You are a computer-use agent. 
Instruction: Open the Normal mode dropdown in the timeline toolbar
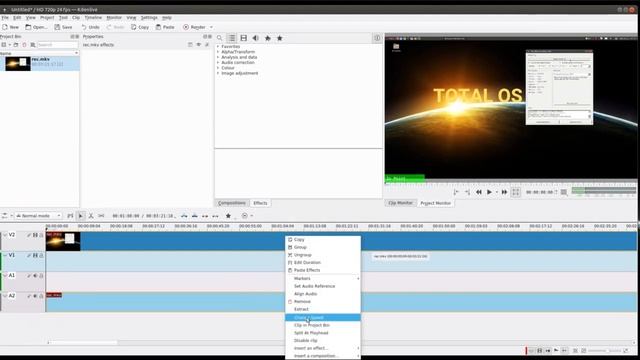38,216
